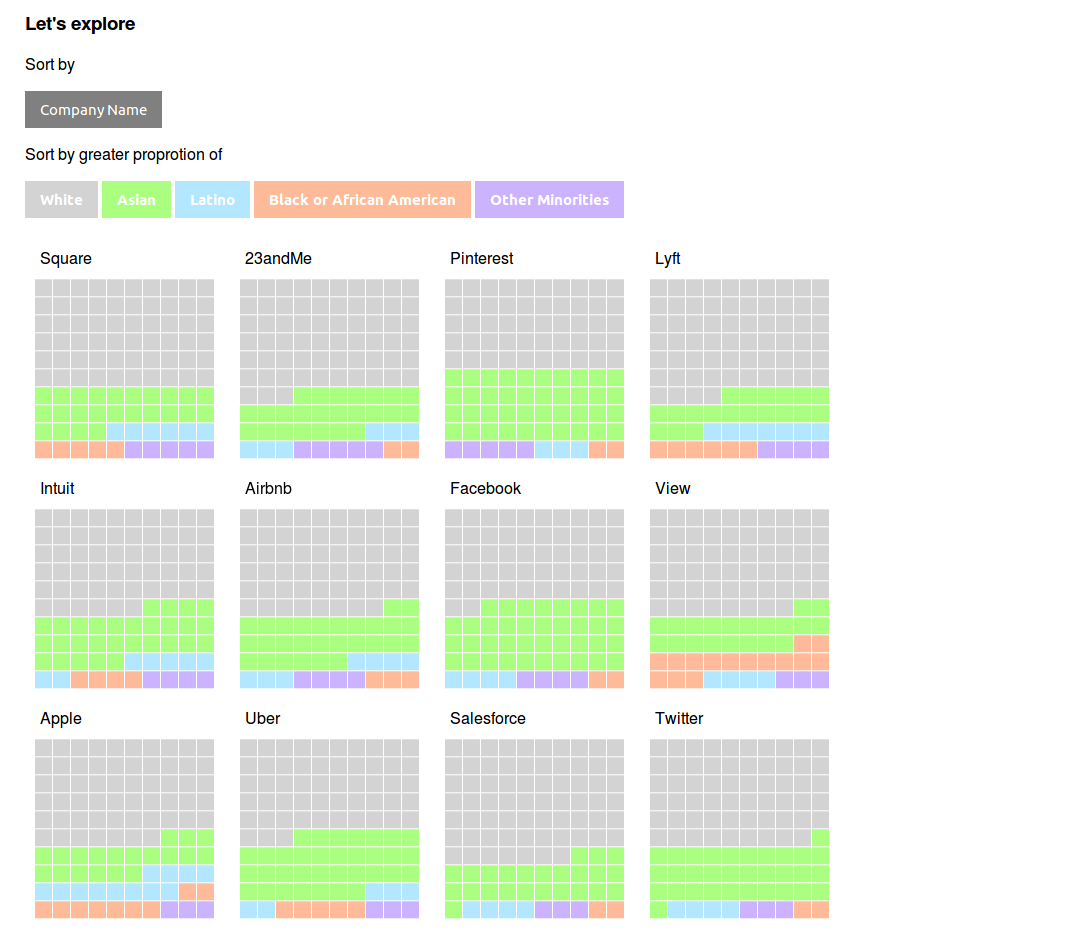The image size is (1076, 931).
Task: Click the Company Name sort button
Action: click(x=93, y=110)
